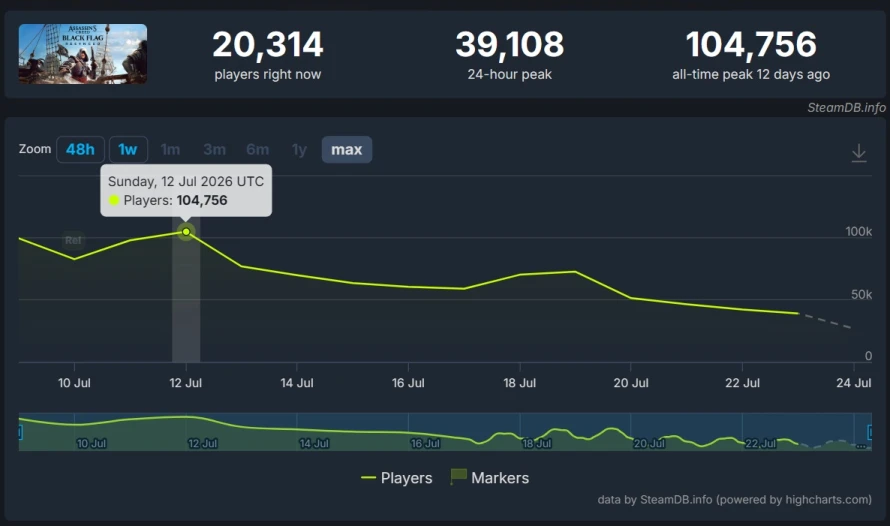Viewport: 890px width, 526px height.
Task: Click the 18 Jul region in navigator
Action: (536, 443)
